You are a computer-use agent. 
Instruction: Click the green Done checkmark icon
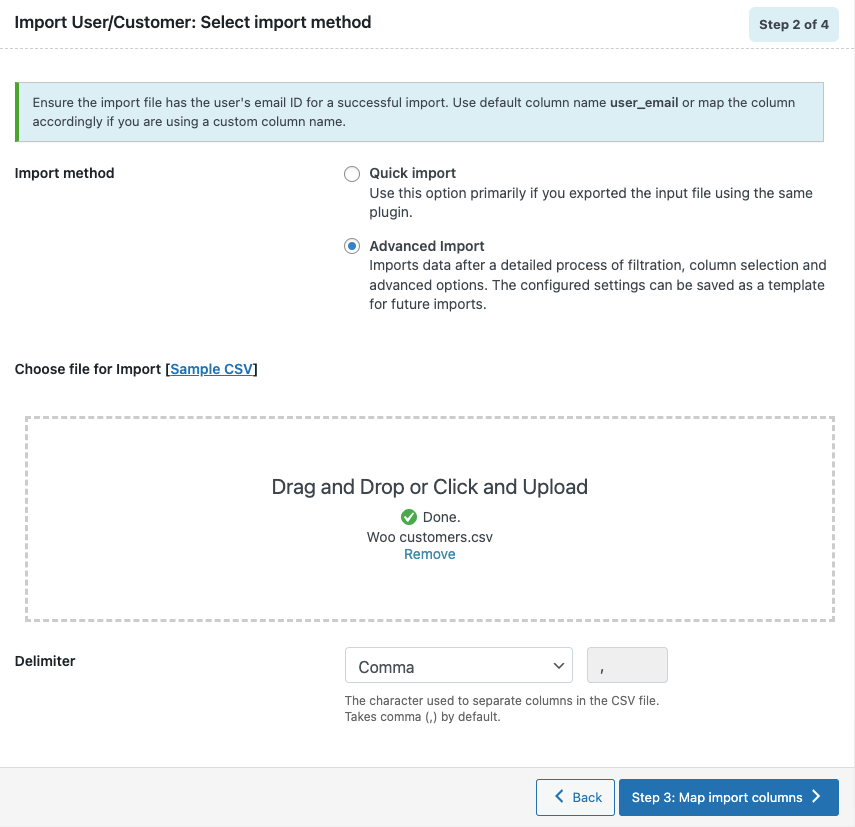[x=409, y=517]
